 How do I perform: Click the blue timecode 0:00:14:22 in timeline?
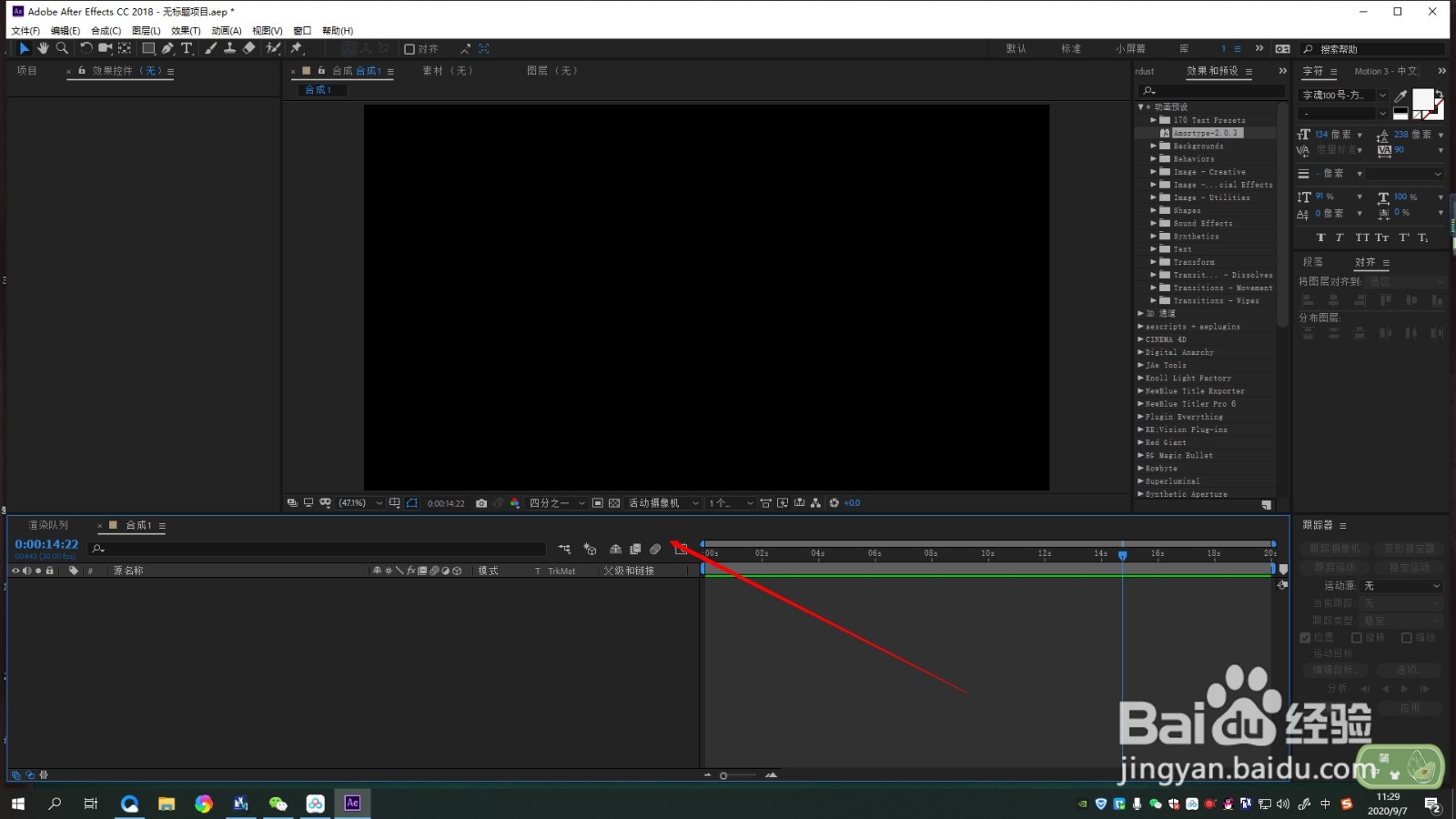(x=46, y=544)
